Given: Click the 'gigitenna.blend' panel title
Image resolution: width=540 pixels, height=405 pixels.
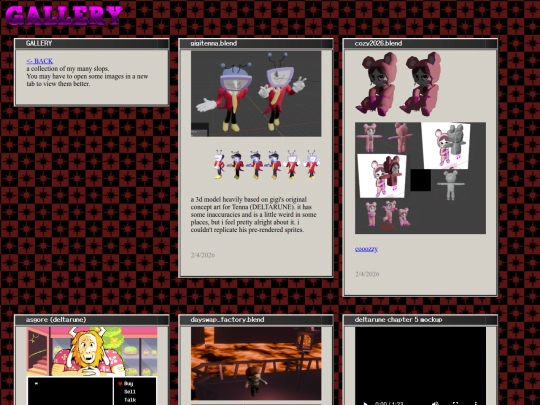Looking at the screenshot, I should (x=214, y=43).
